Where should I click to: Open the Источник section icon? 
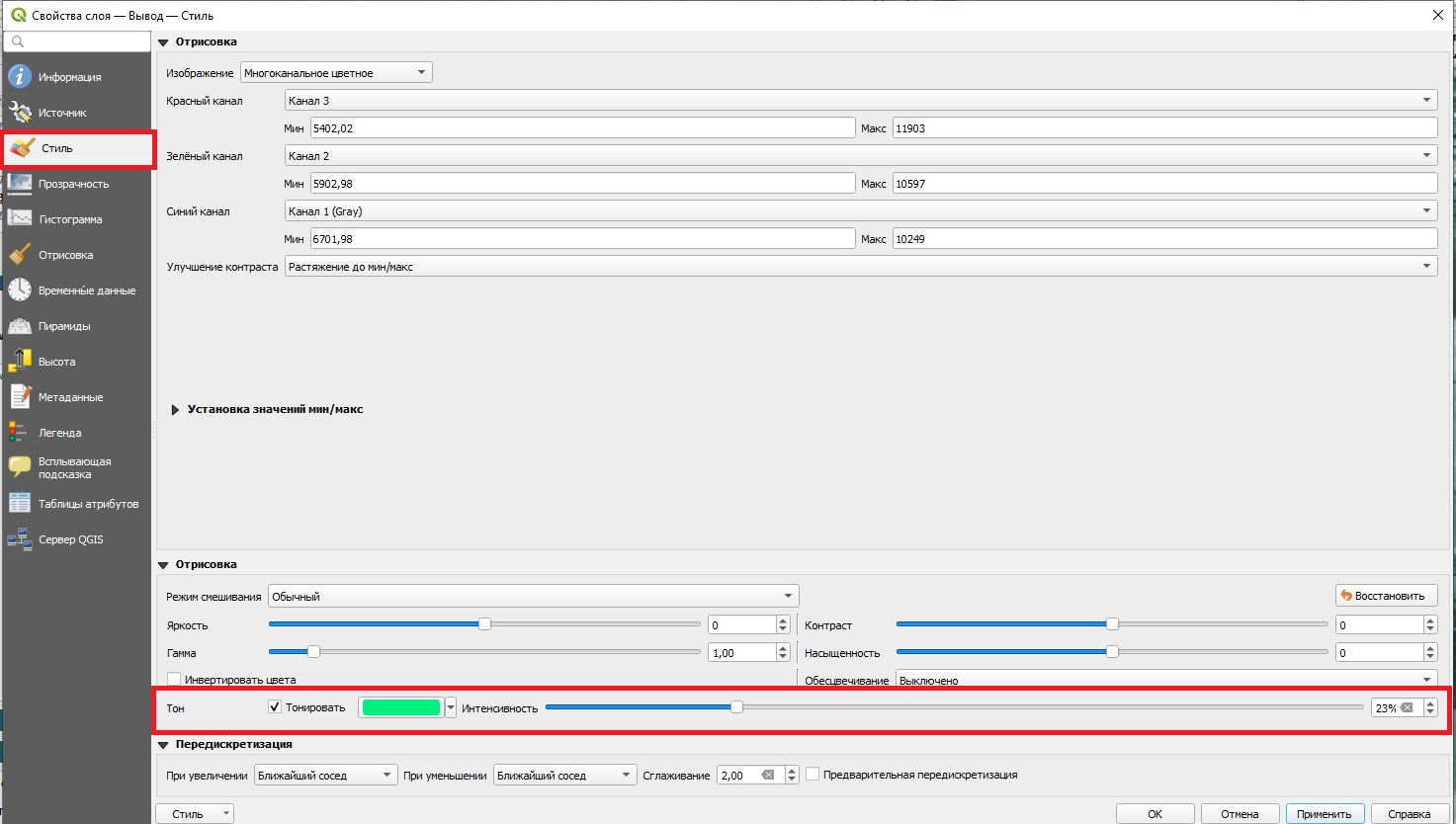tap(20, 112)
